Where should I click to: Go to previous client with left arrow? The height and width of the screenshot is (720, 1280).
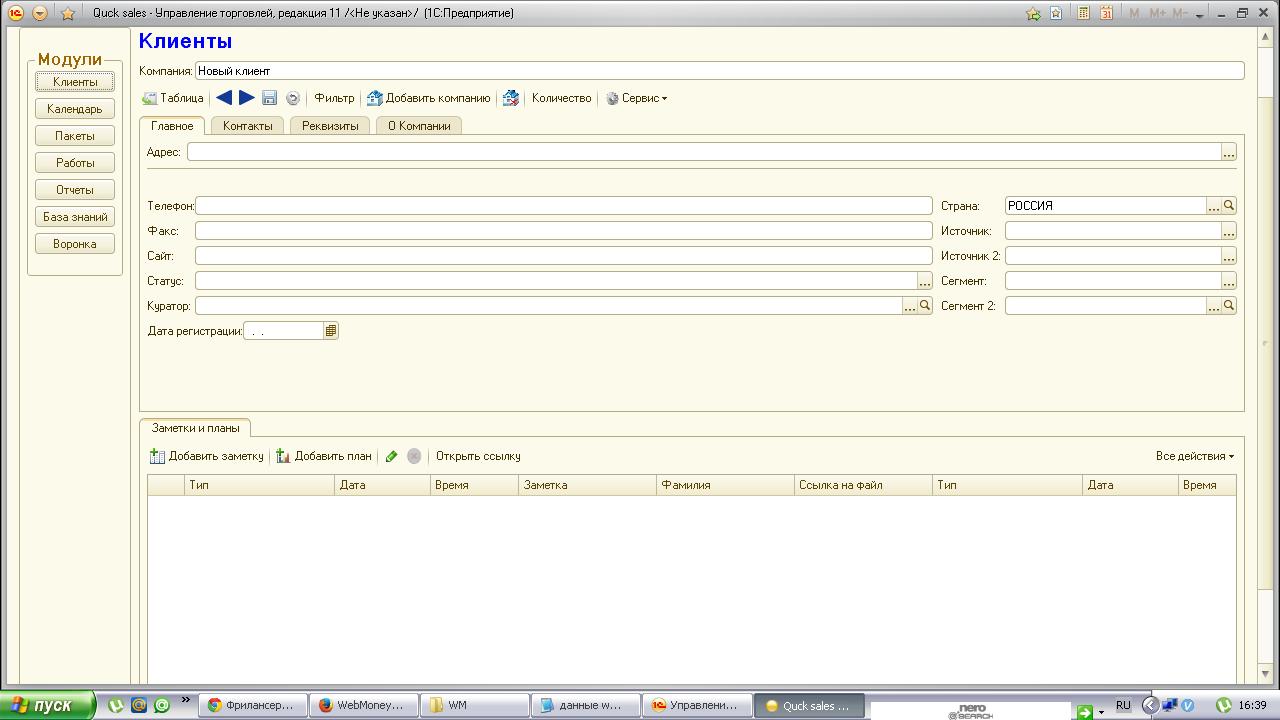(x=224, y=98)
